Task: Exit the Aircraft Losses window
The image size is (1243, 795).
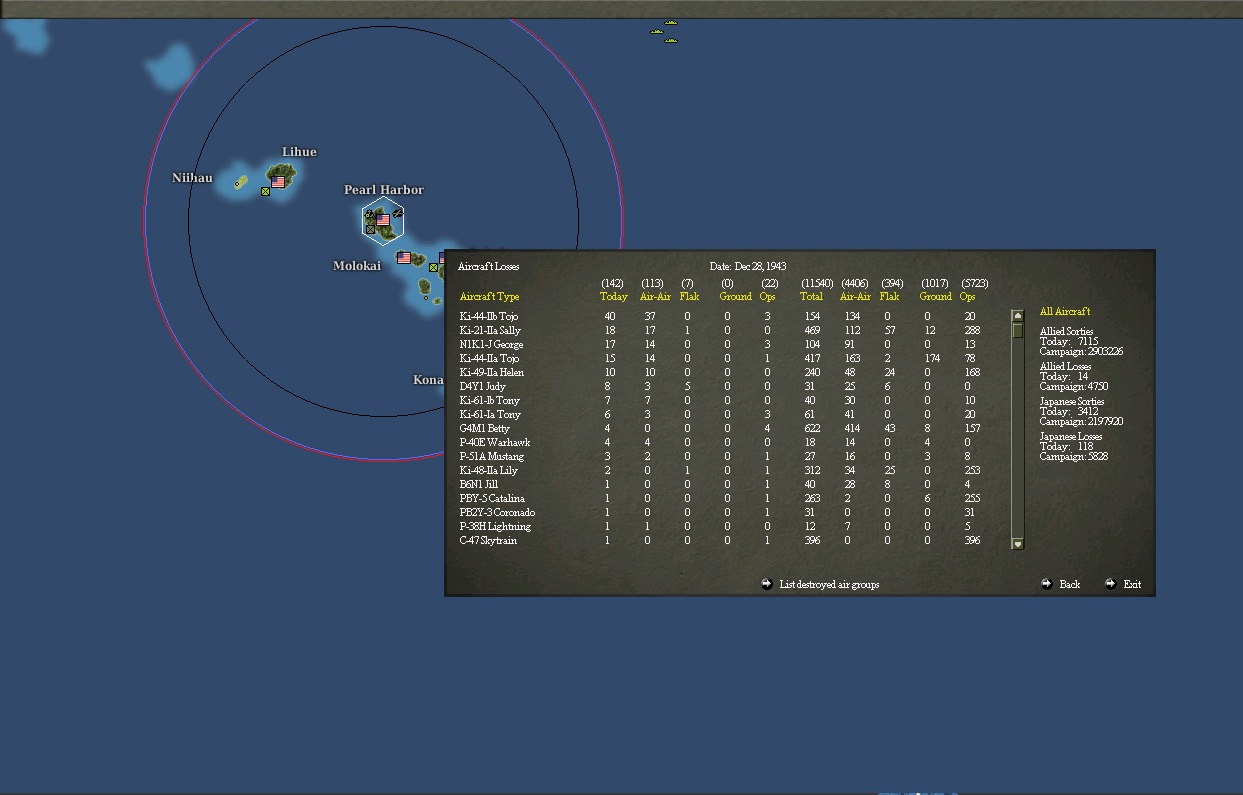Action: tap(1132, 584)
